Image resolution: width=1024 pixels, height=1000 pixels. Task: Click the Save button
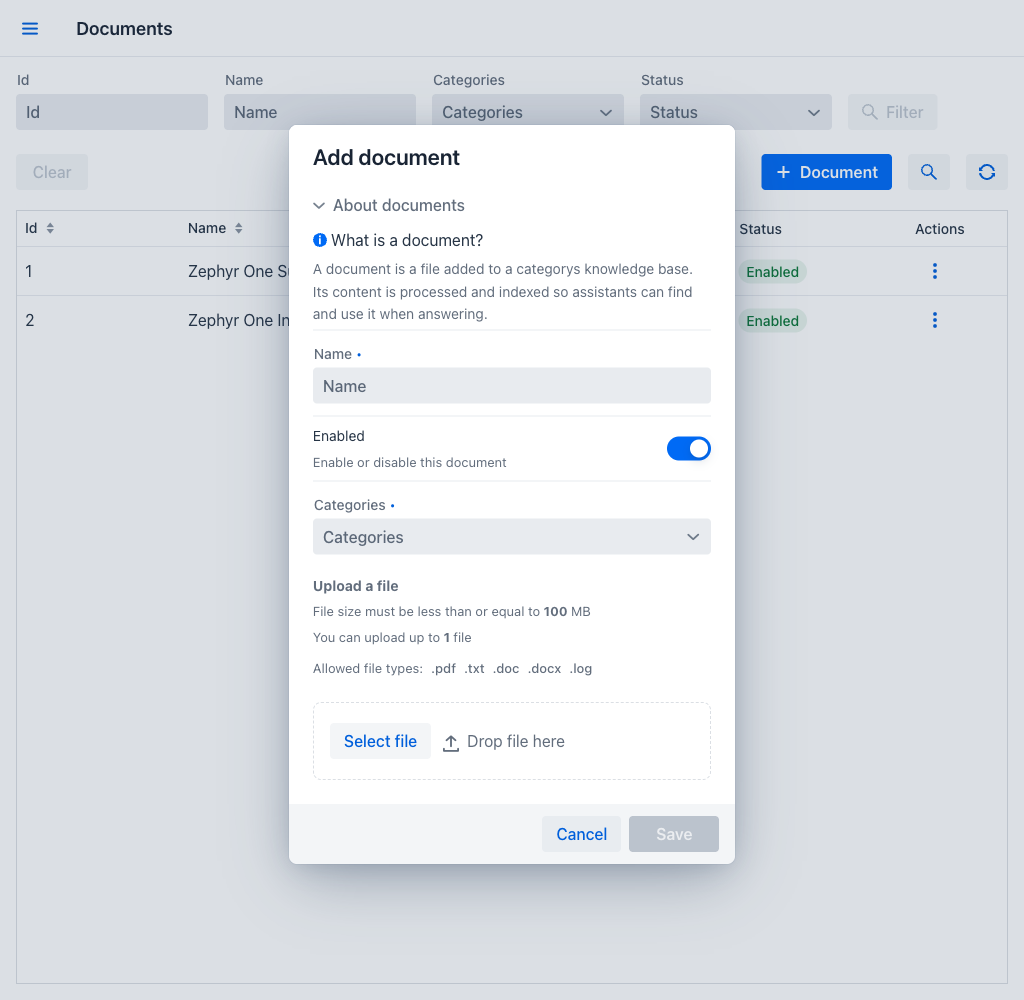pyautogui.click(x=673, y=834)
